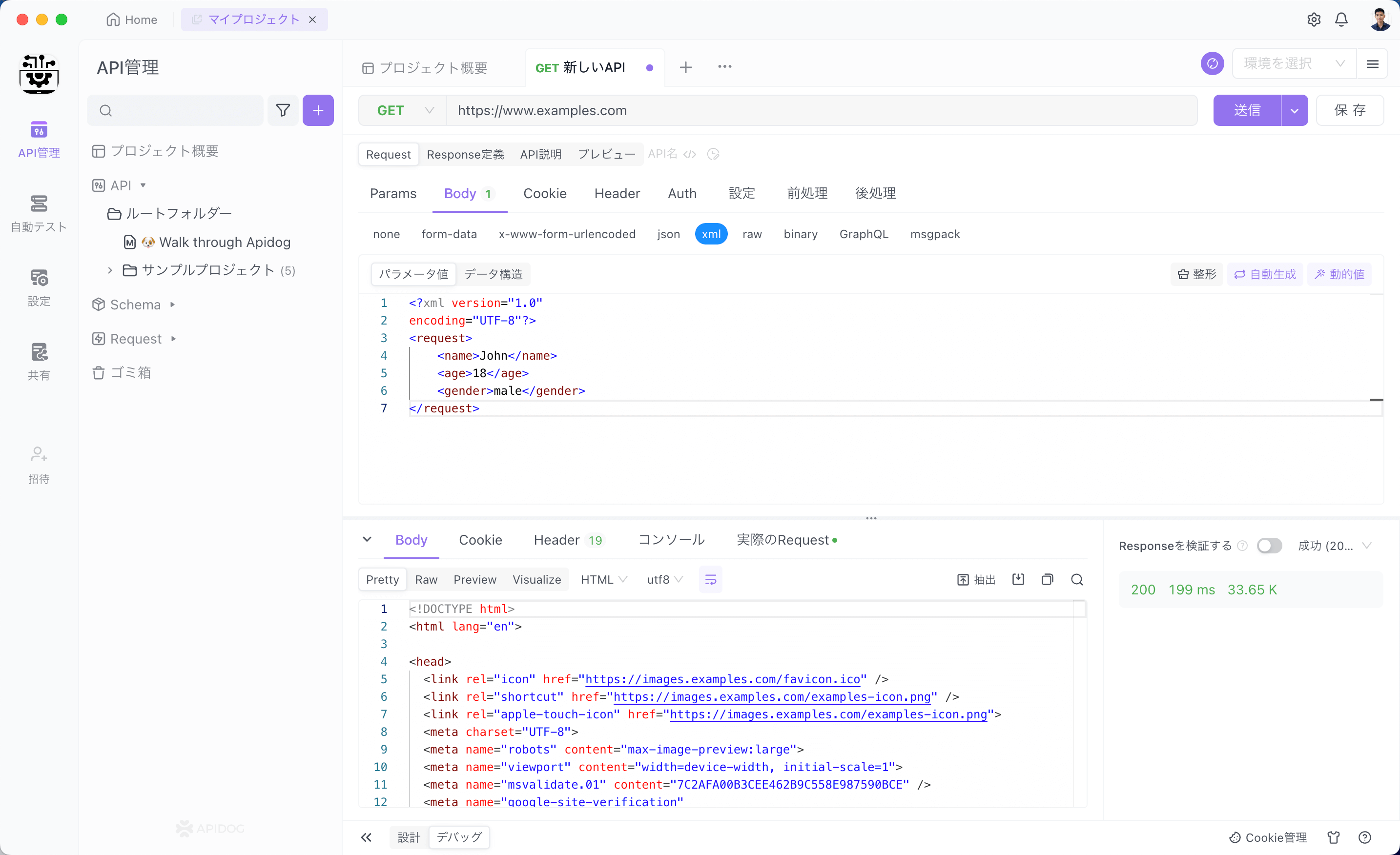The image size is (1400, 855).
Task: Click the 整形 icon in Body editor
Action: pyautogui.click(x=1198, y=274)
